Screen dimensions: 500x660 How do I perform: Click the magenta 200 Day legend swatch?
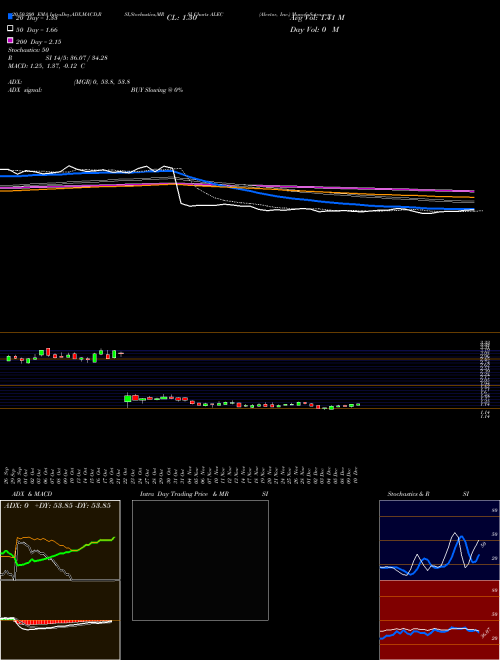click(x=10, y=40)
